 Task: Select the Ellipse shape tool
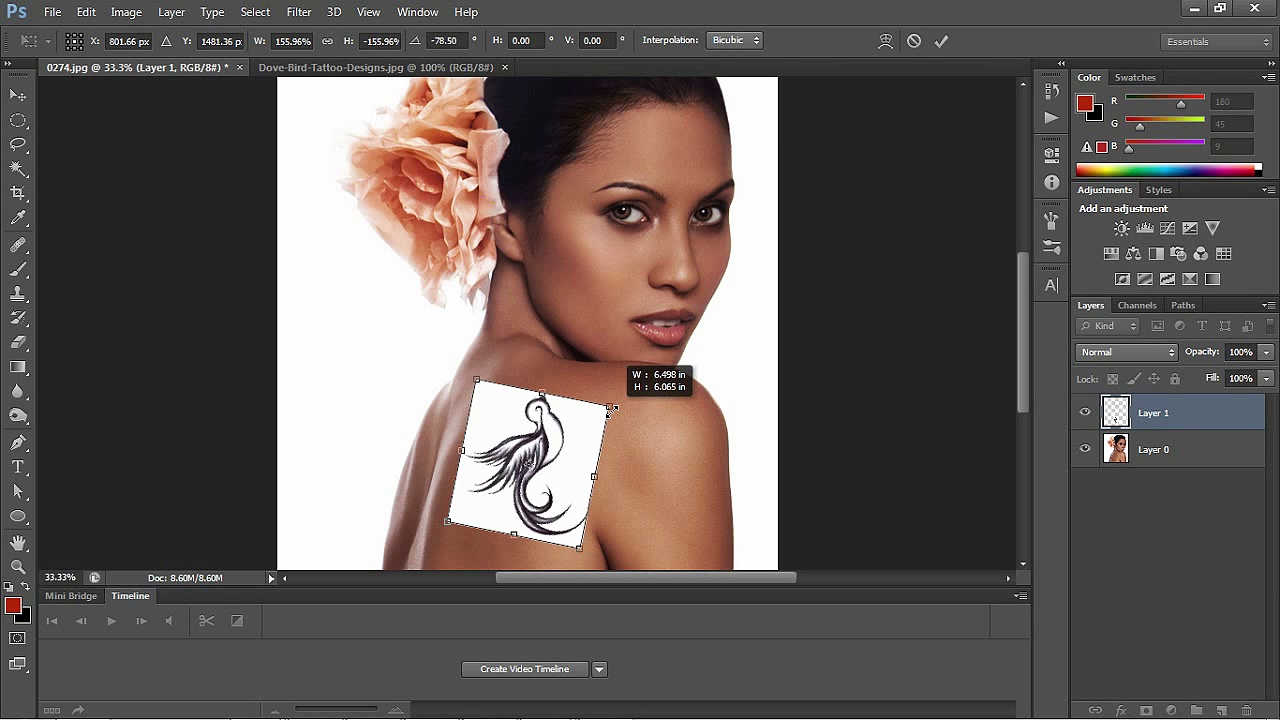pos(18,516)
